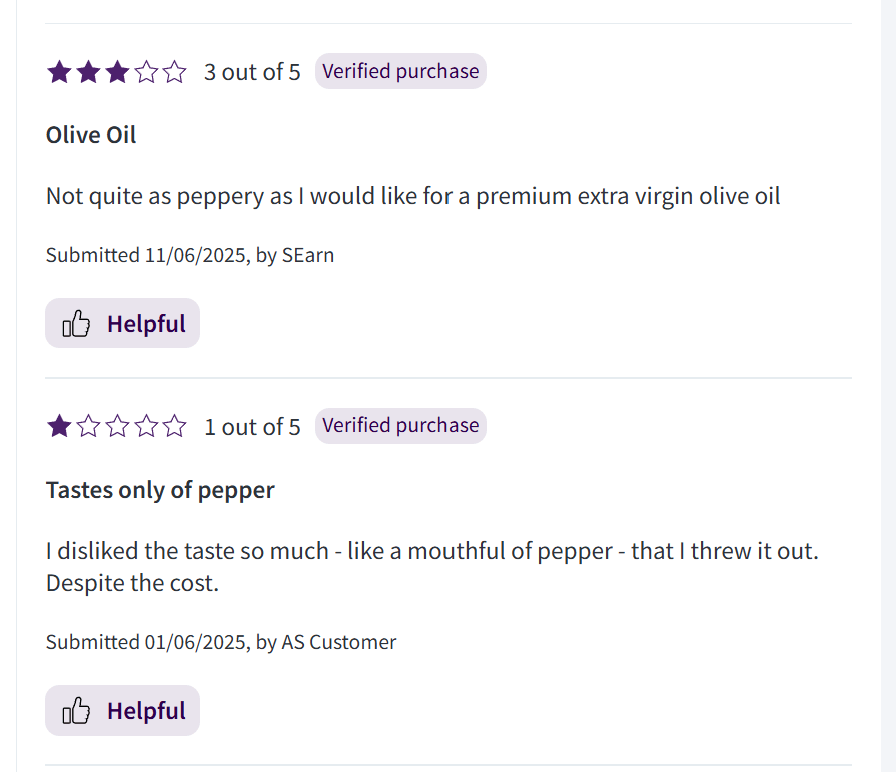Click 'Submitted 01/06/2025, by AS Customer' line
The width and height of the screenshot is (896, 772).
coord(221,642)
